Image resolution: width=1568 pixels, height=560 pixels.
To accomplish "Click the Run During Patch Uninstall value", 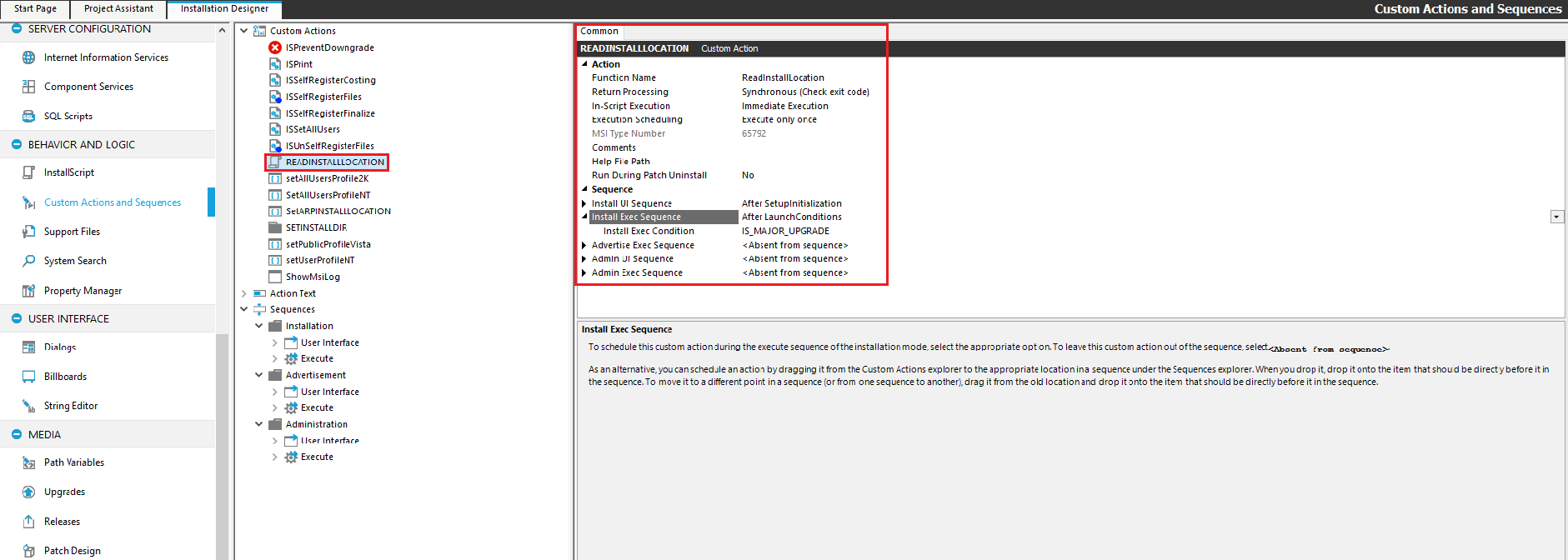I will (x=748, y=175).
